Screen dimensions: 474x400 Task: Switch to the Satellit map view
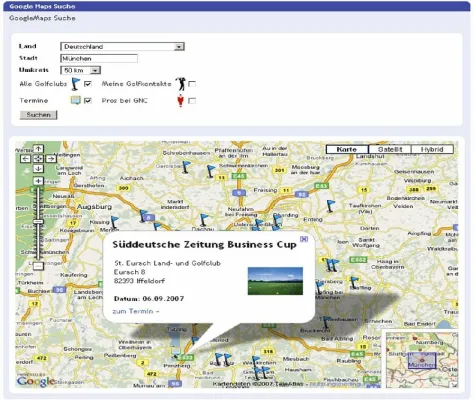point(390,149)
